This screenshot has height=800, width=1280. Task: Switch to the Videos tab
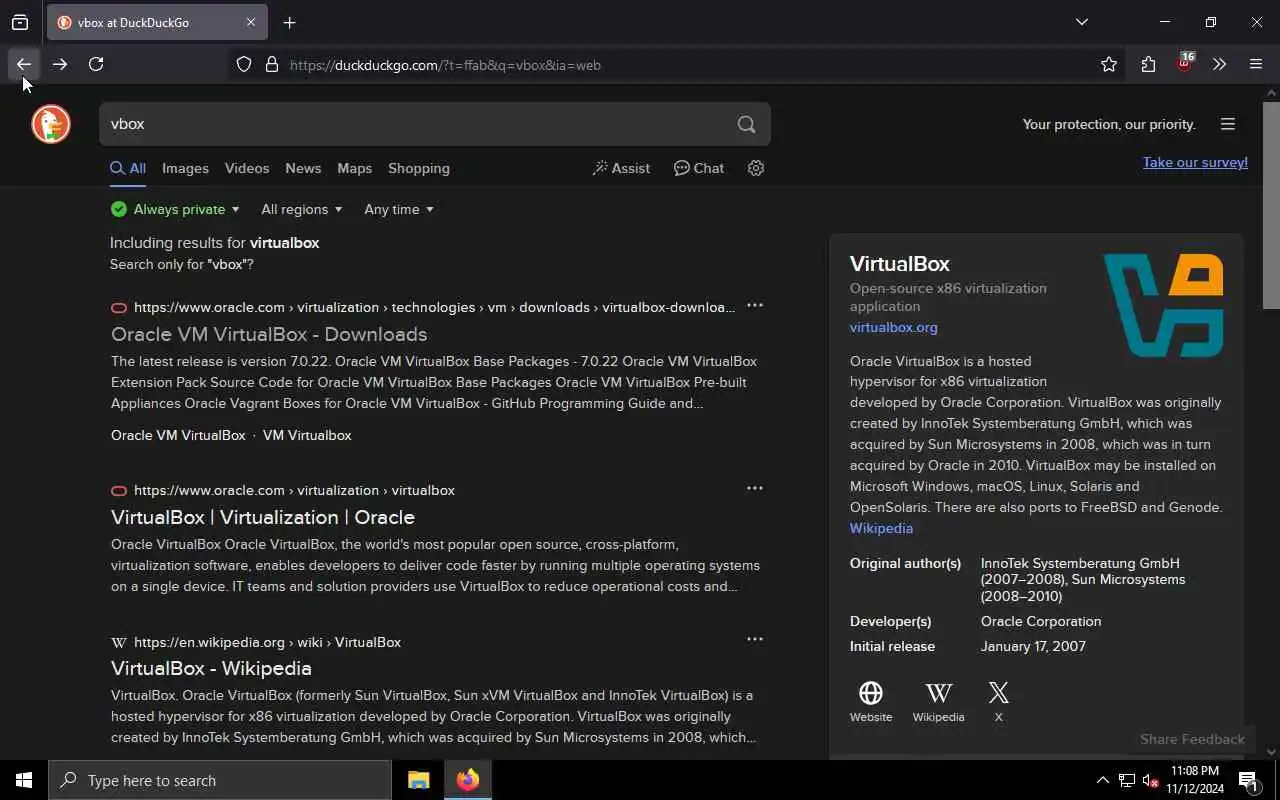coord(247,168)
